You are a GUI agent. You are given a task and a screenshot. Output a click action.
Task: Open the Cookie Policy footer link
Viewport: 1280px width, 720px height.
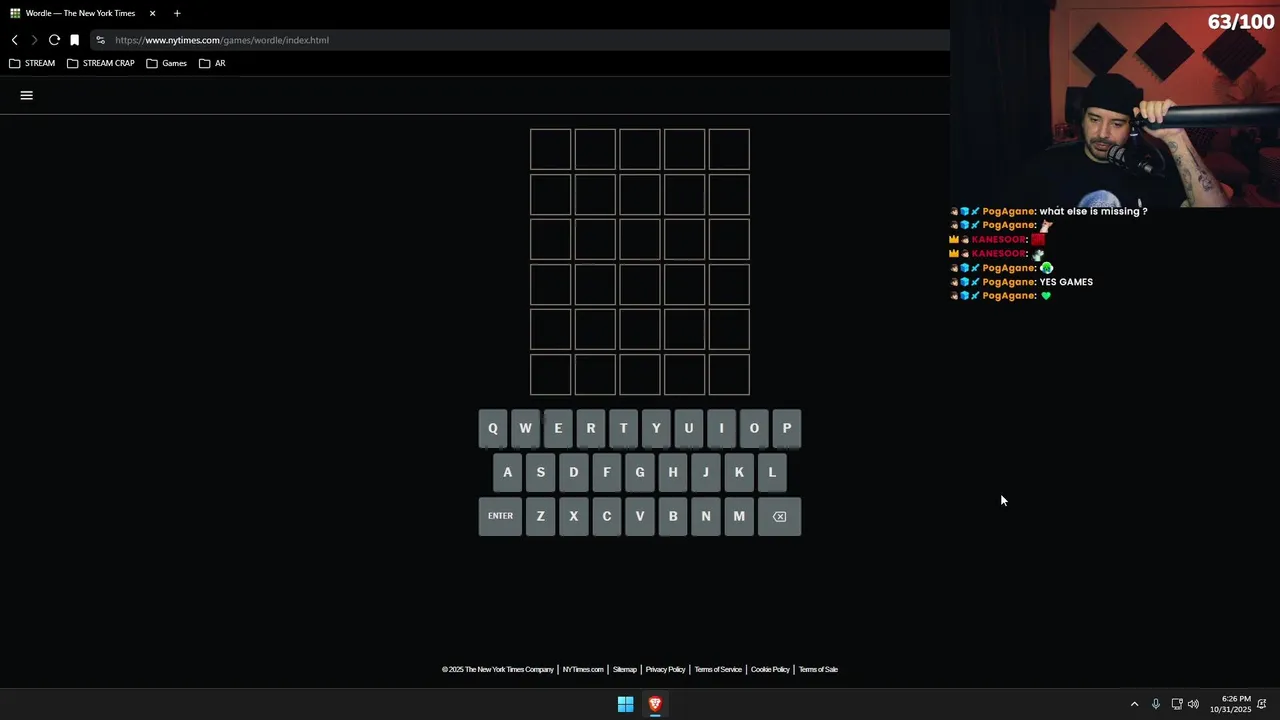click(x=770, y=669)
